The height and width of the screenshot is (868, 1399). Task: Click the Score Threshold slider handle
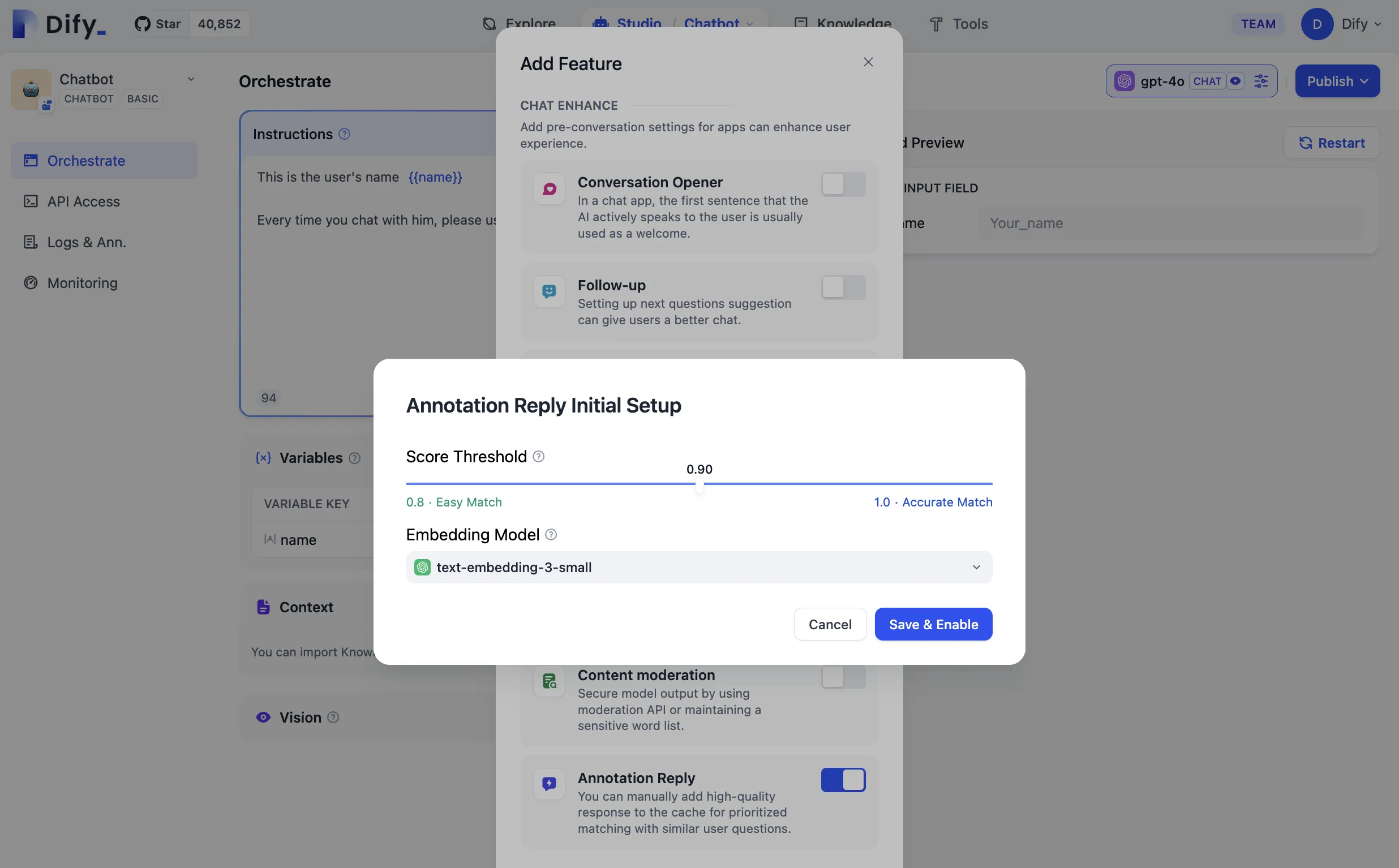(699, 485)
